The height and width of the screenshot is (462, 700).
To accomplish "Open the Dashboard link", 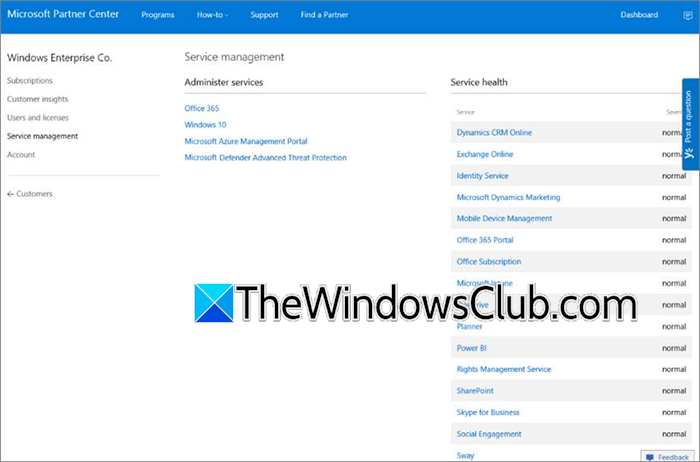I will click(639, 15).
